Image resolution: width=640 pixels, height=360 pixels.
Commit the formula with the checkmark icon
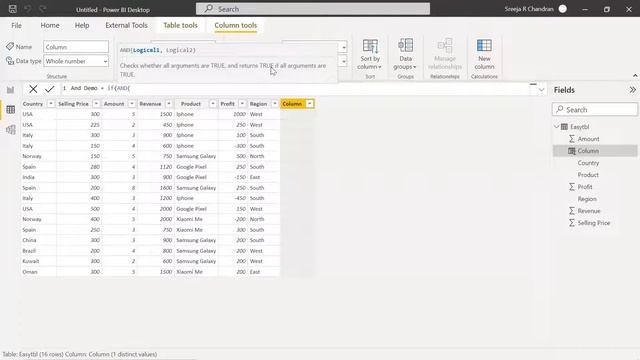[50, 89]
